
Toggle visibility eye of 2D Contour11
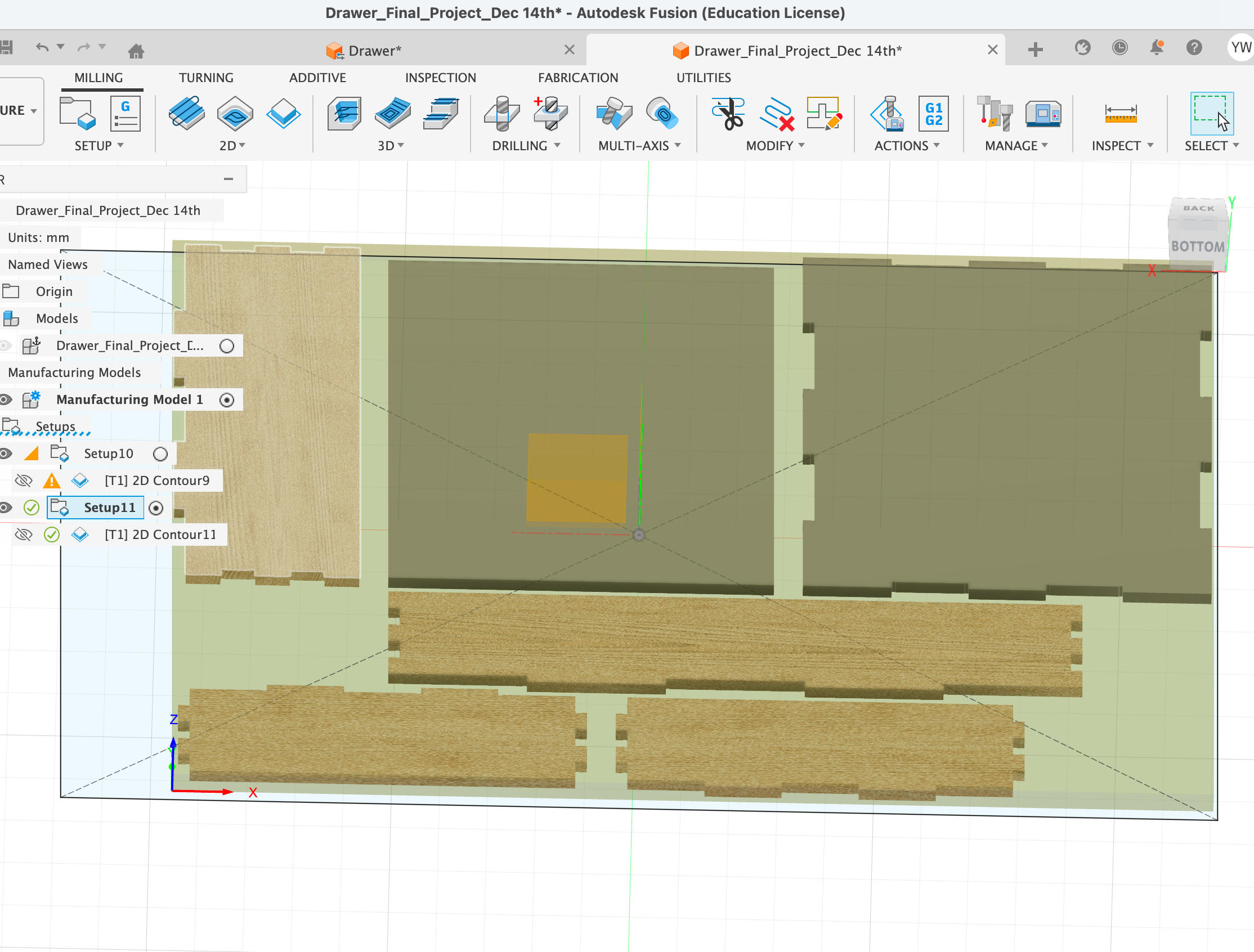[23, 535]
